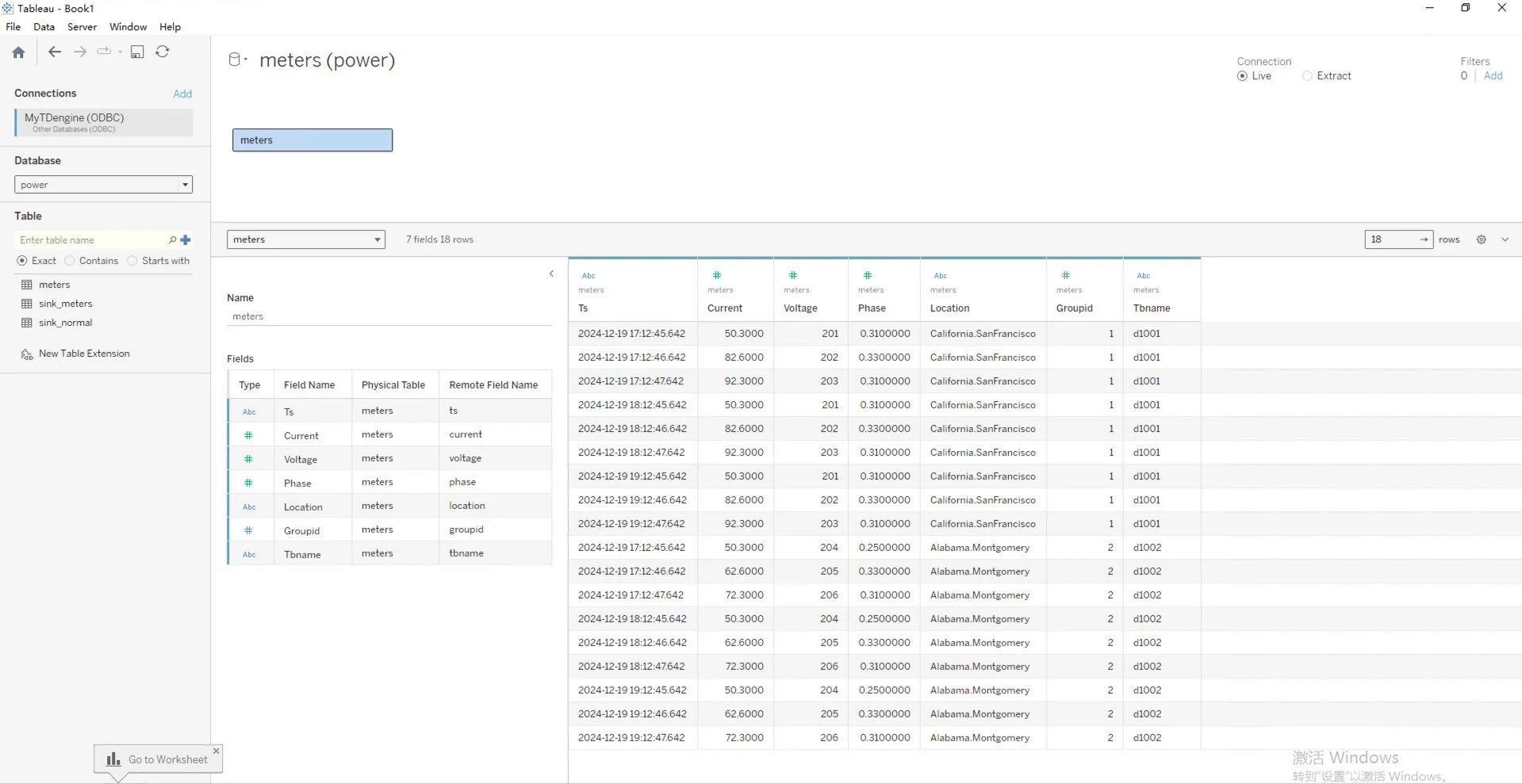Click Abc type icon of Tbname column

pyautogui.click(x=1144, y=276)
